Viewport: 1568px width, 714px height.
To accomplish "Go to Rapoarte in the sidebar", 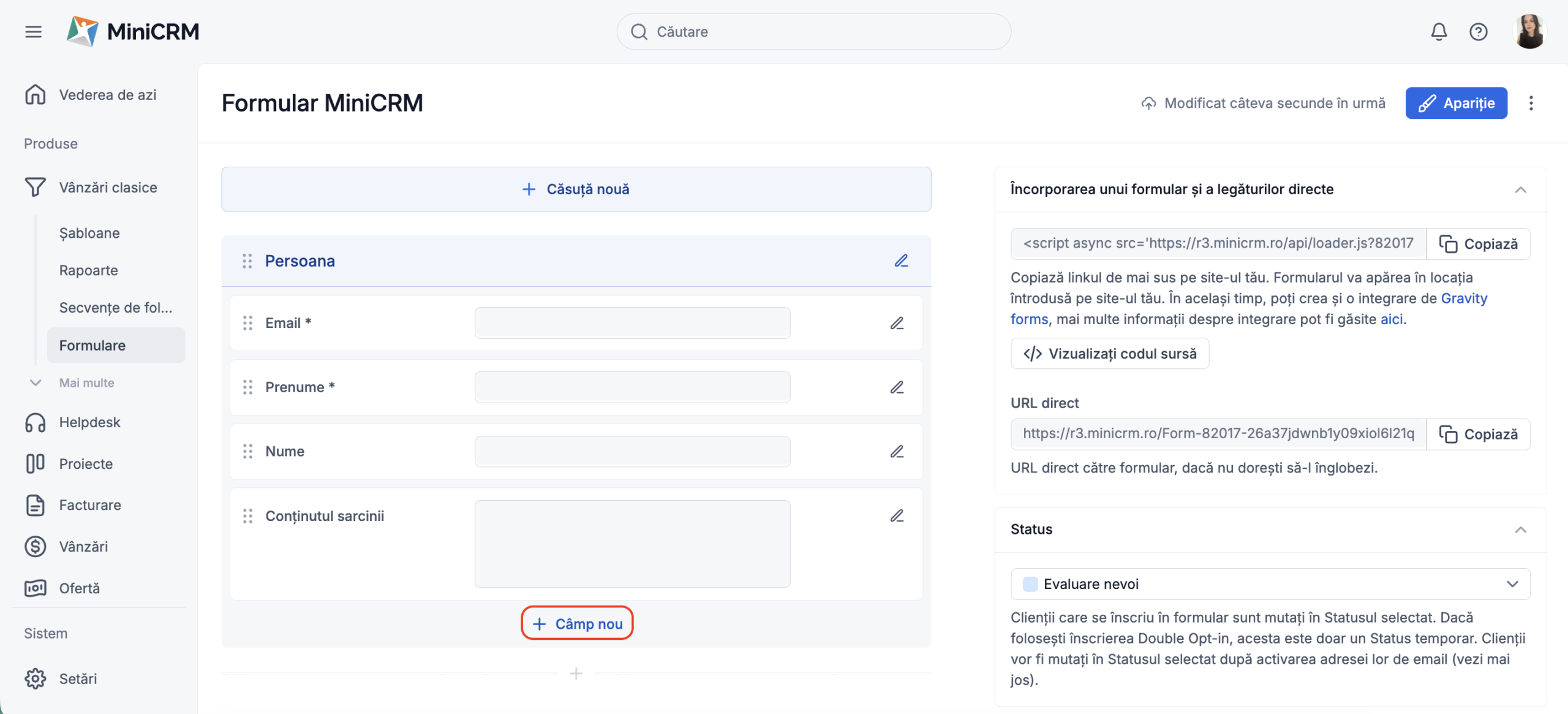I will [89, 270].
